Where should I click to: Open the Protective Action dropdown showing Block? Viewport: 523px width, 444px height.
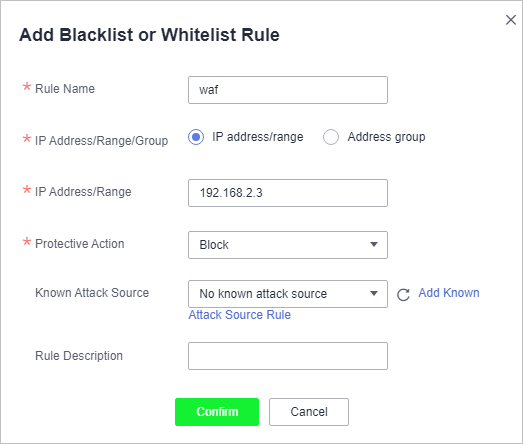click(x=288, y=245)
